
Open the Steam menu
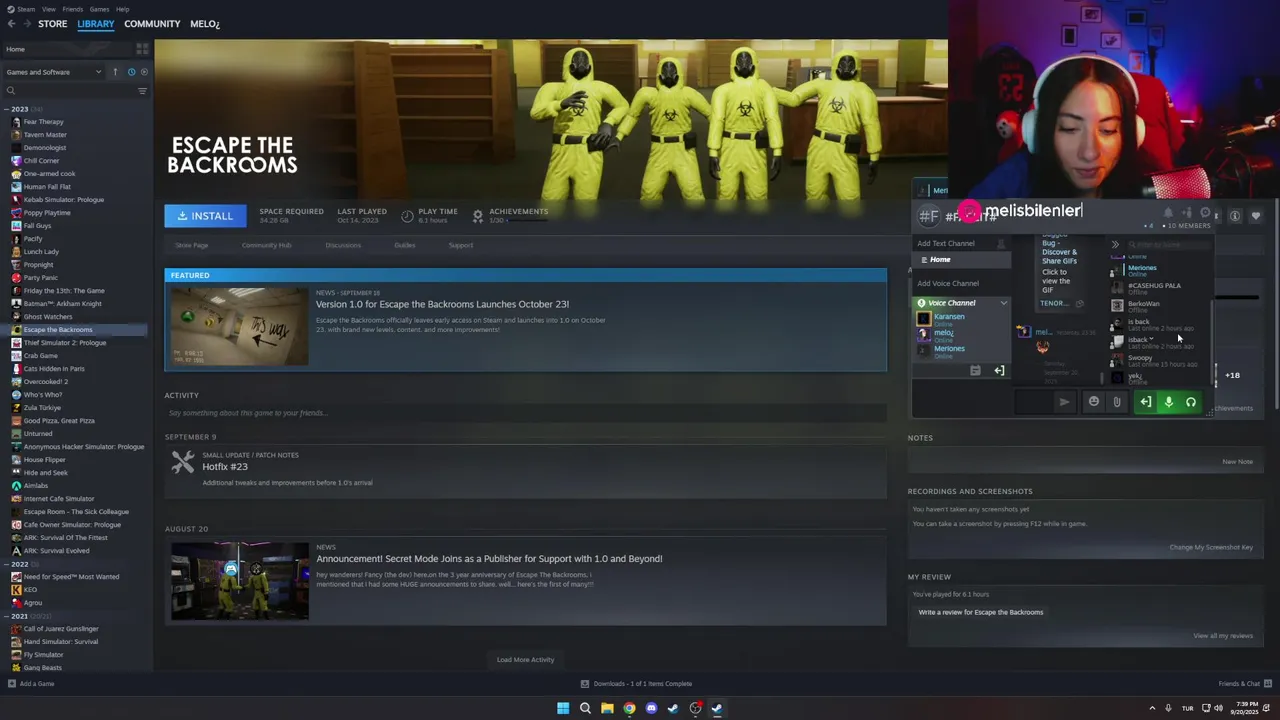click(x=24, y=9)
